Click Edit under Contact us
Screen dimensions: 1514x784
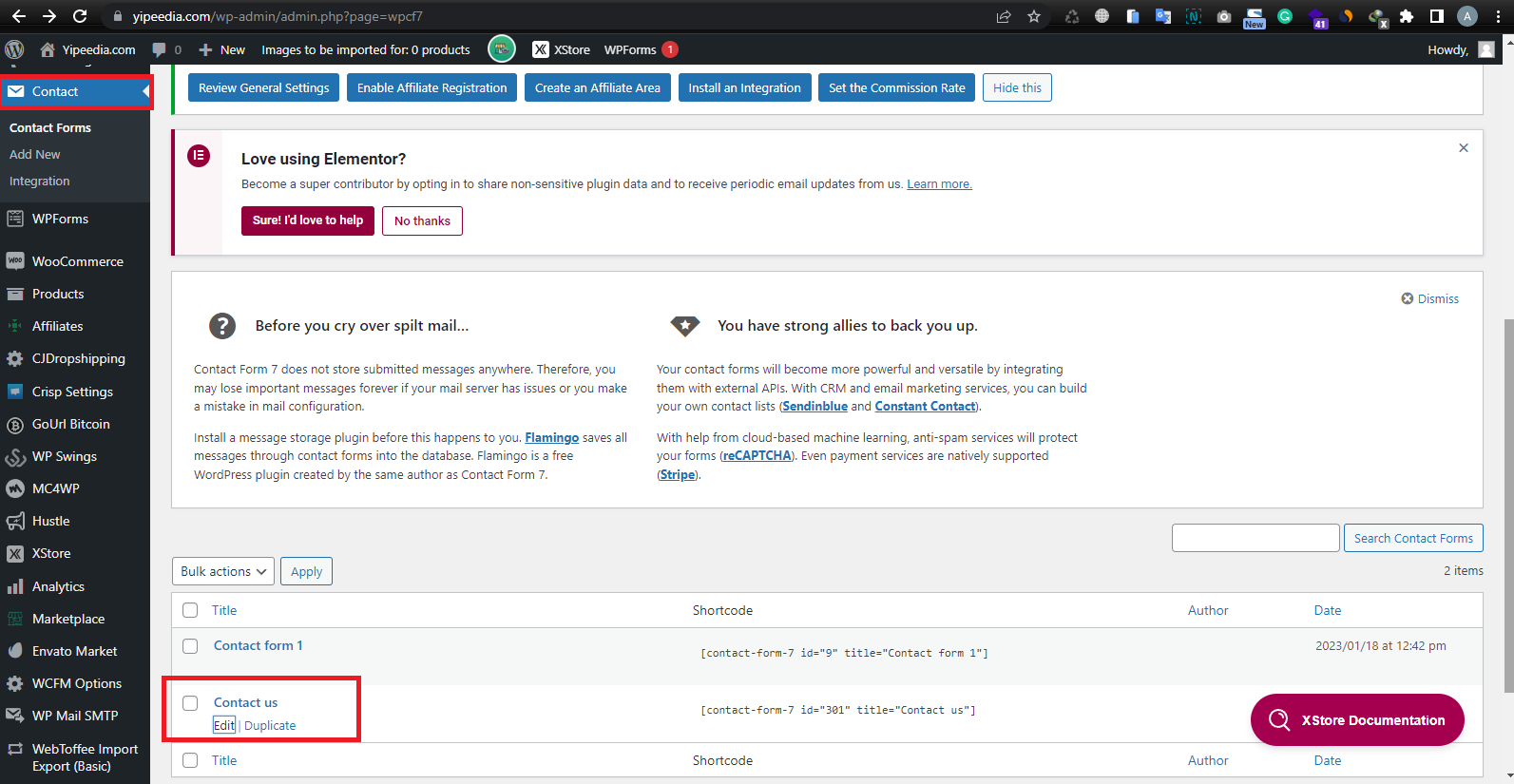pyautogui.click(x=223, y=725)
